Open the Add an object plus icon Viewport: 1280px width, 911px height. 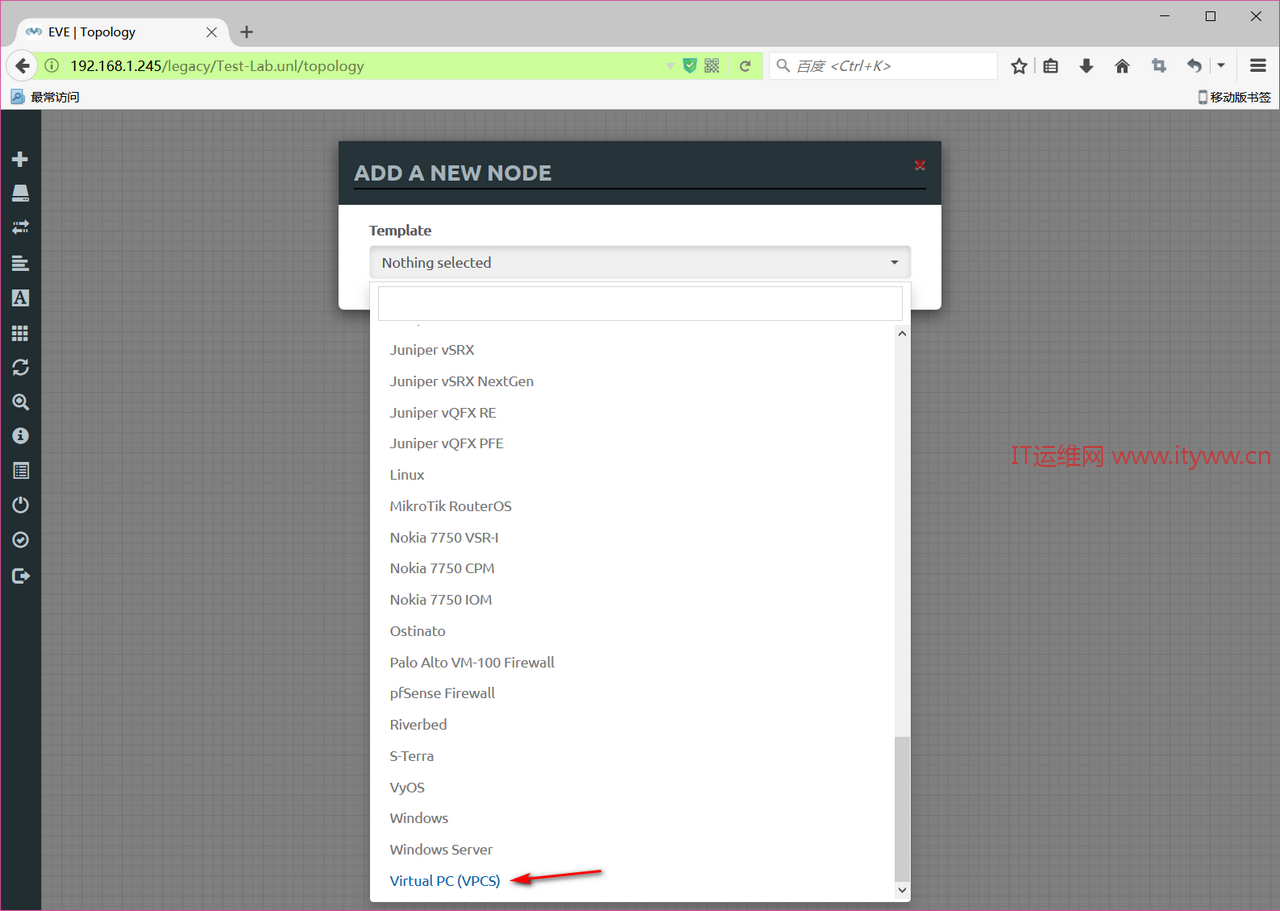20,159
